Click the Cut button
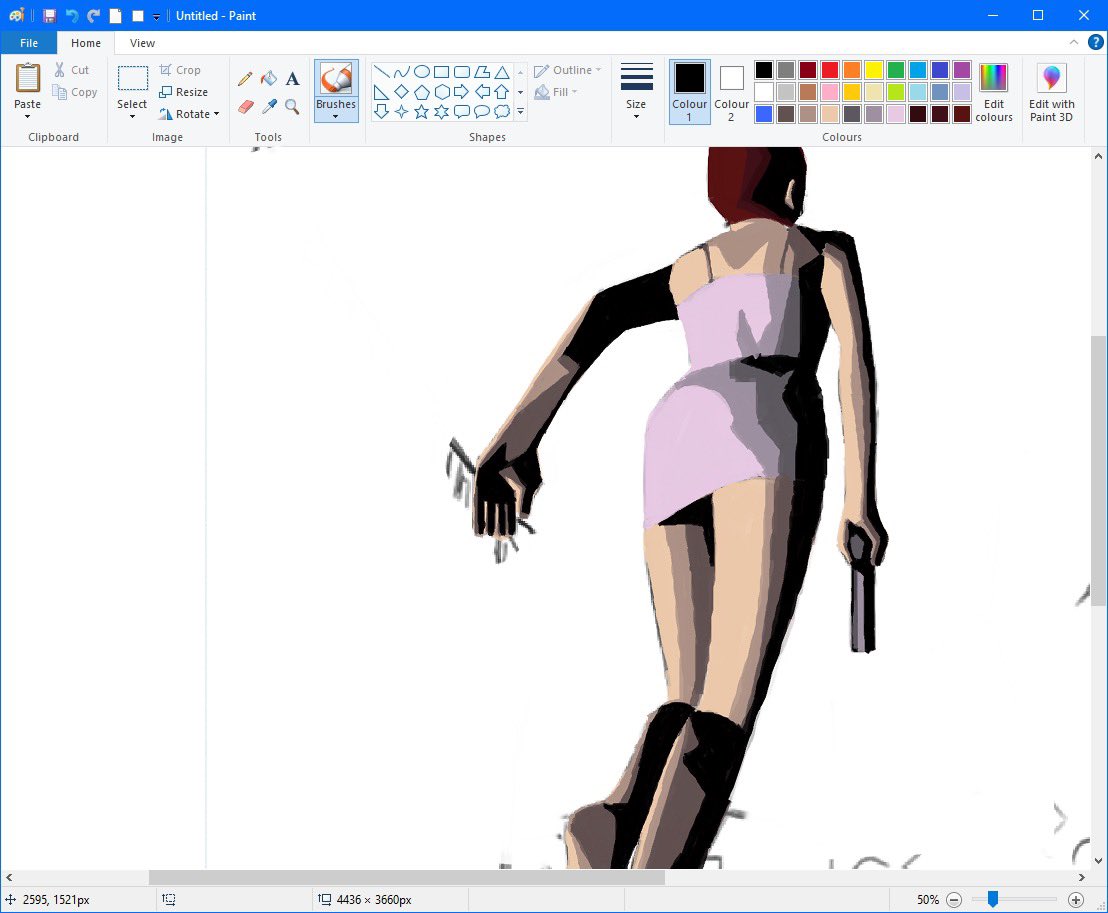Image resolution: width=1108 pixels, height=913 pixels. point(72,70)
